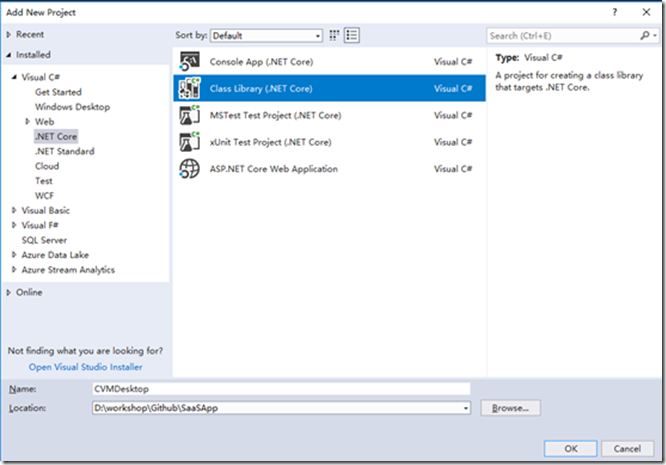Choose Console App (.NET Core) template name
Viewport: 666px width, 465px height.
click(261, 62)
